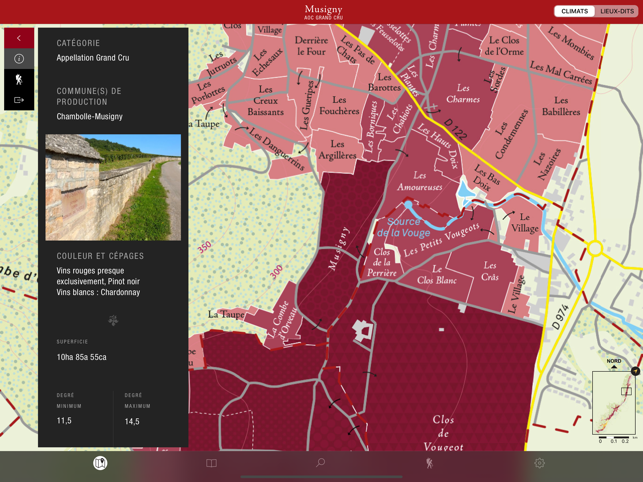Tap the Chambolle-Musigny commune text
Viewport: 643px width, 482px height.
[x=89, y=117]
